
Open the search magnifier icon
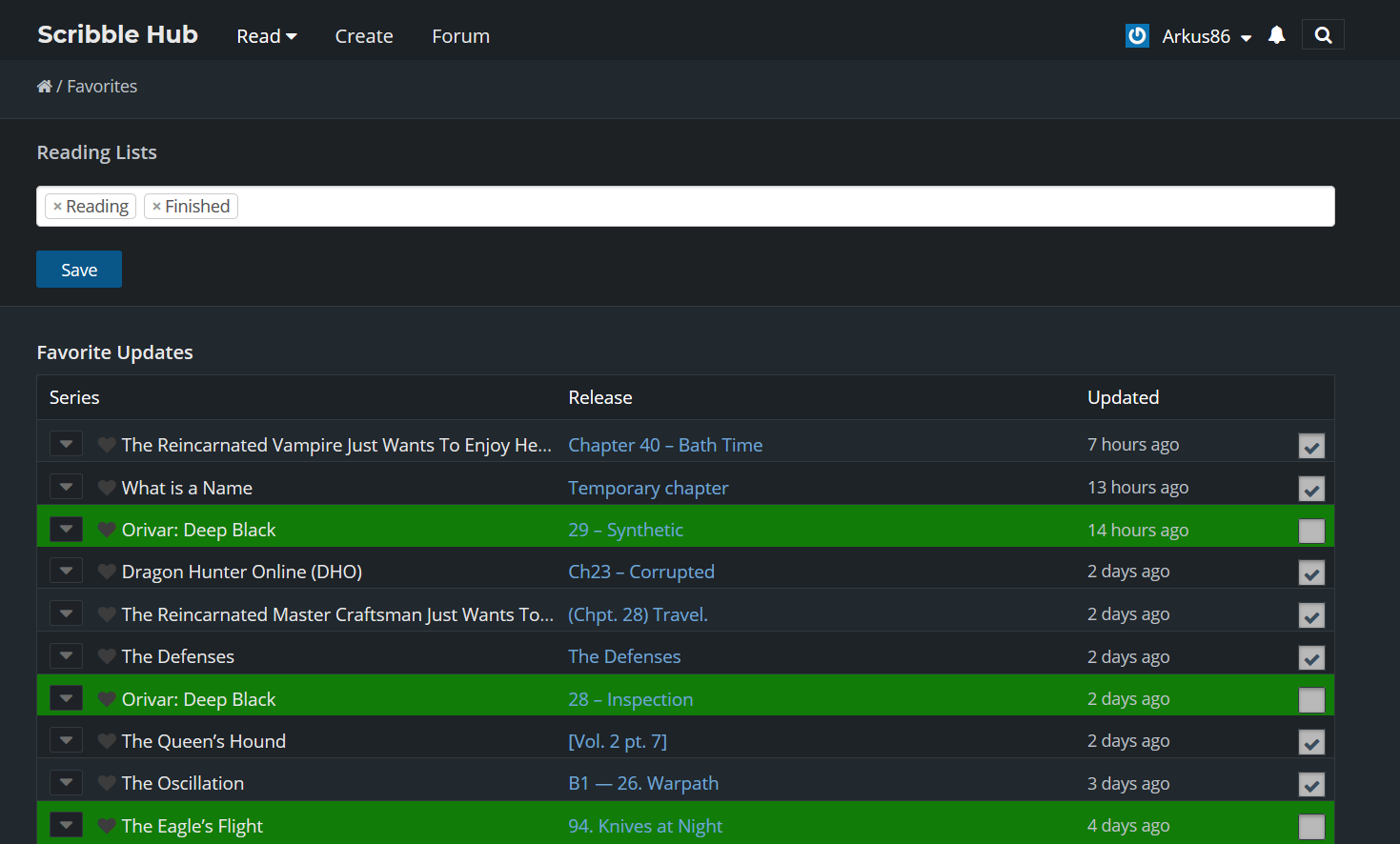tap(1323, 35)
